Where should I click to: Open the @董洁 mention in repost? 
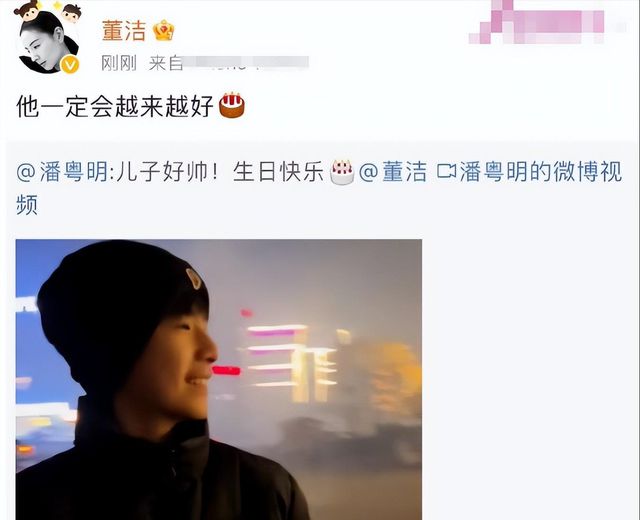[x=393, y=171]
